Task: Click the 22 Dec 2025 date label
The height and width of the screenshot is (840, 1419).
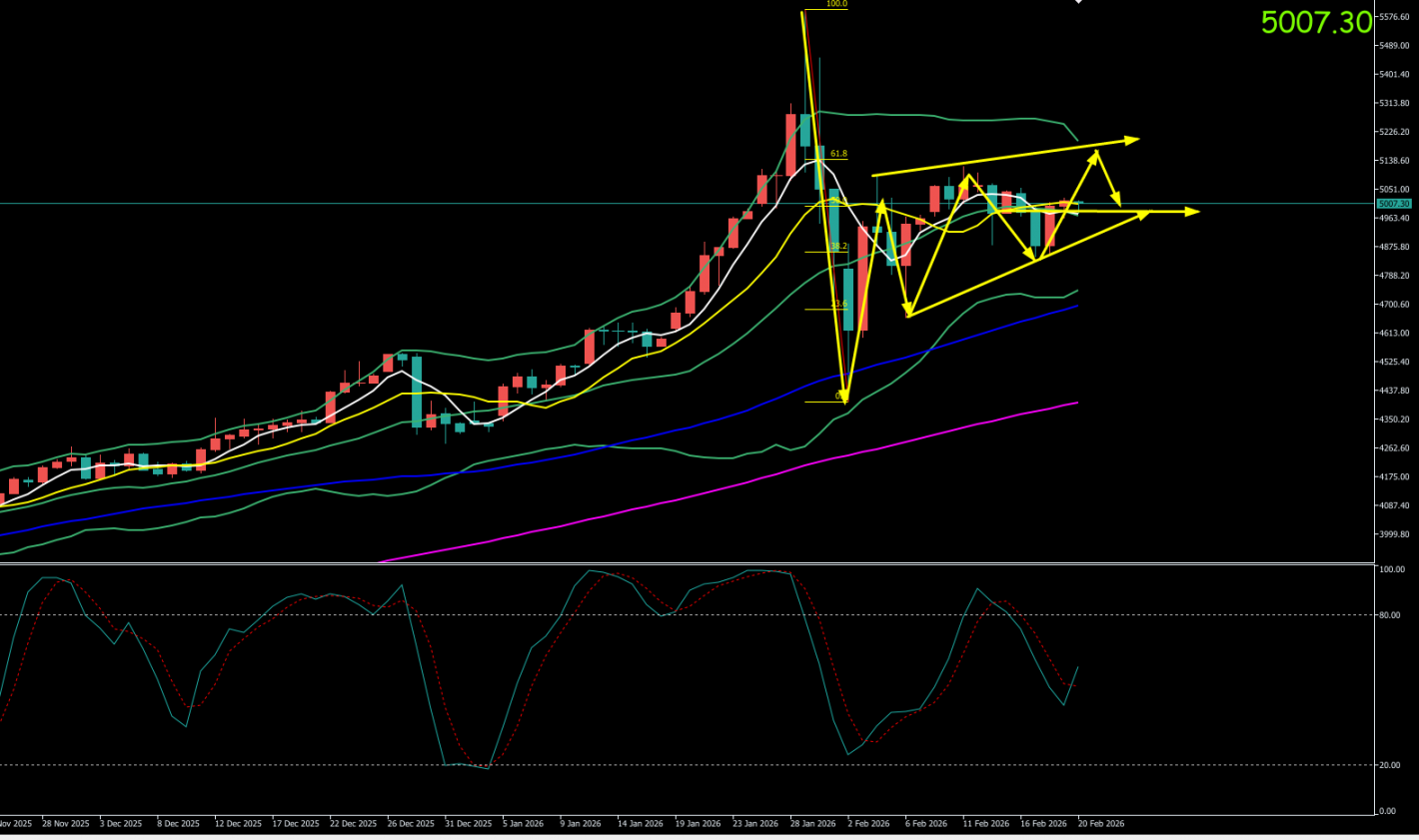Action: 353,824
